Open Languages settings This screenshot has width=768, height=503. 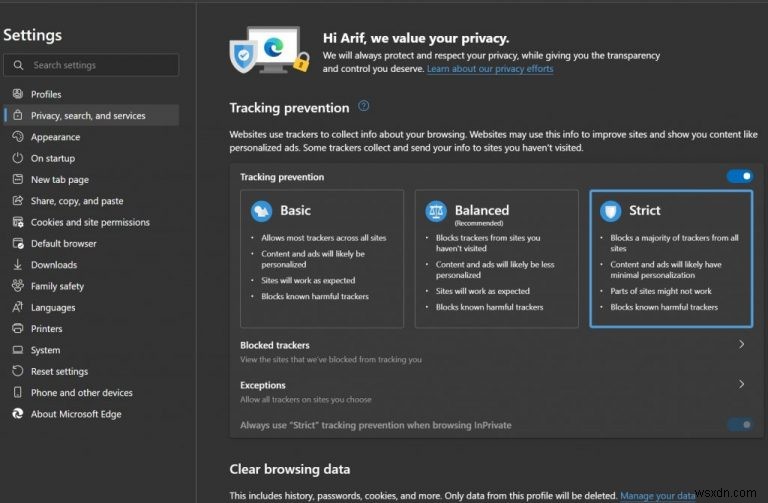coord(91,307)
